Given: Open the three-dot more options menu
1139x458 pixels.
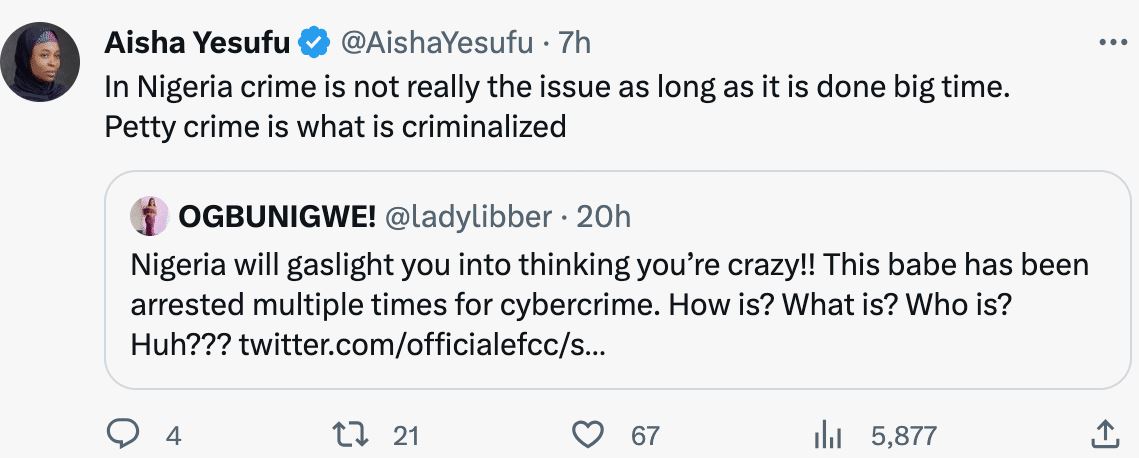Looking at the screenshot, I should (x=1112, y=43).
